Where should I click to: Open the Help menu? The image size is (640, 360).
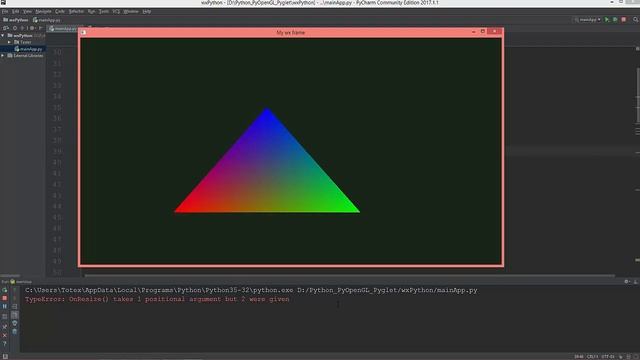147,11
